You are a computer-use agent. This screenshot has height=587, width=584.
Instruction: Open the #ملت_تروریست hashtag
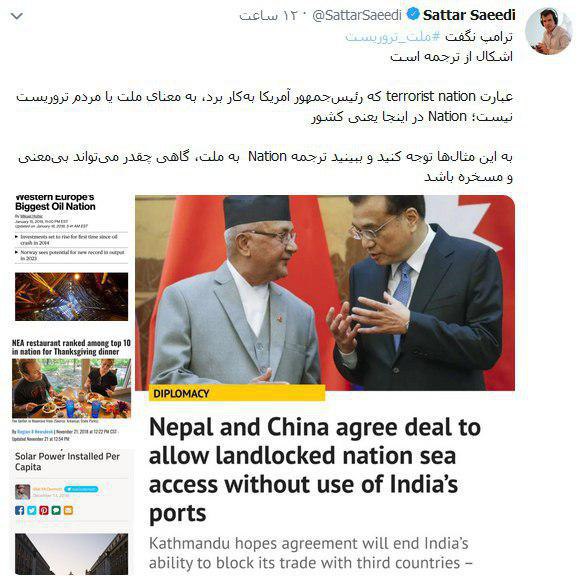pos(393,37)
